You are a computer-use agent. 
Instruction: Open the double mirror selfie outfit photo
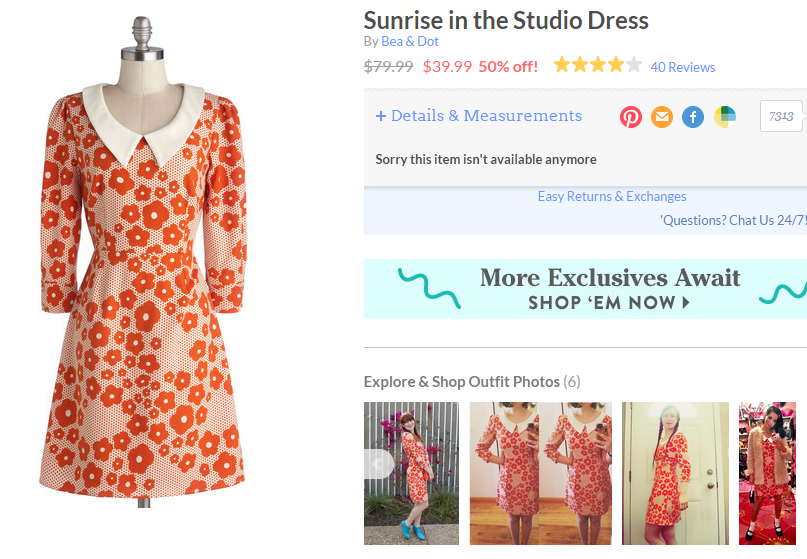(540, 473)
